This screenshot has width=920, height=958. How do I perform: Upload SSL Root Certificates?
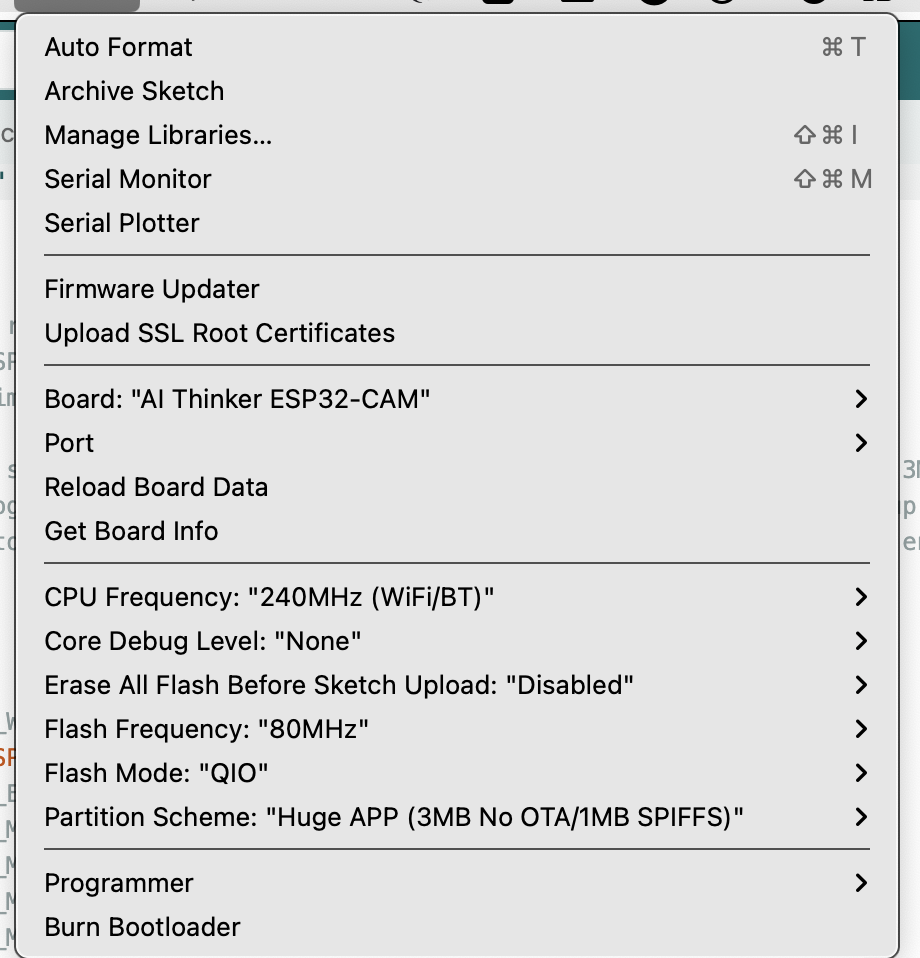click(x=219, y=333)
